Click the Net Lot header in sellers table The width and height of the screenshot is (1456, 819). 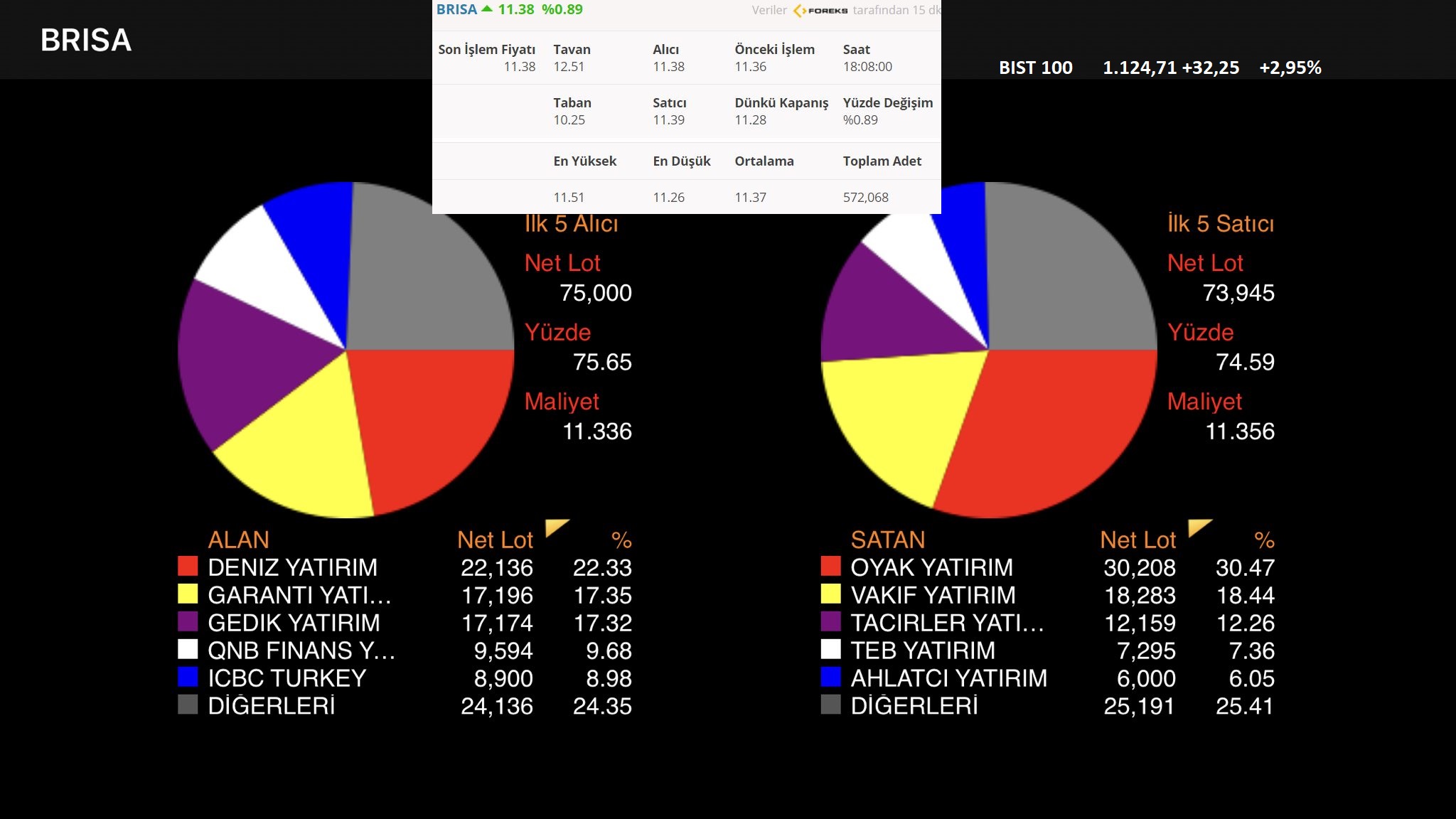pyautogui.click(x=1138, y=540)
